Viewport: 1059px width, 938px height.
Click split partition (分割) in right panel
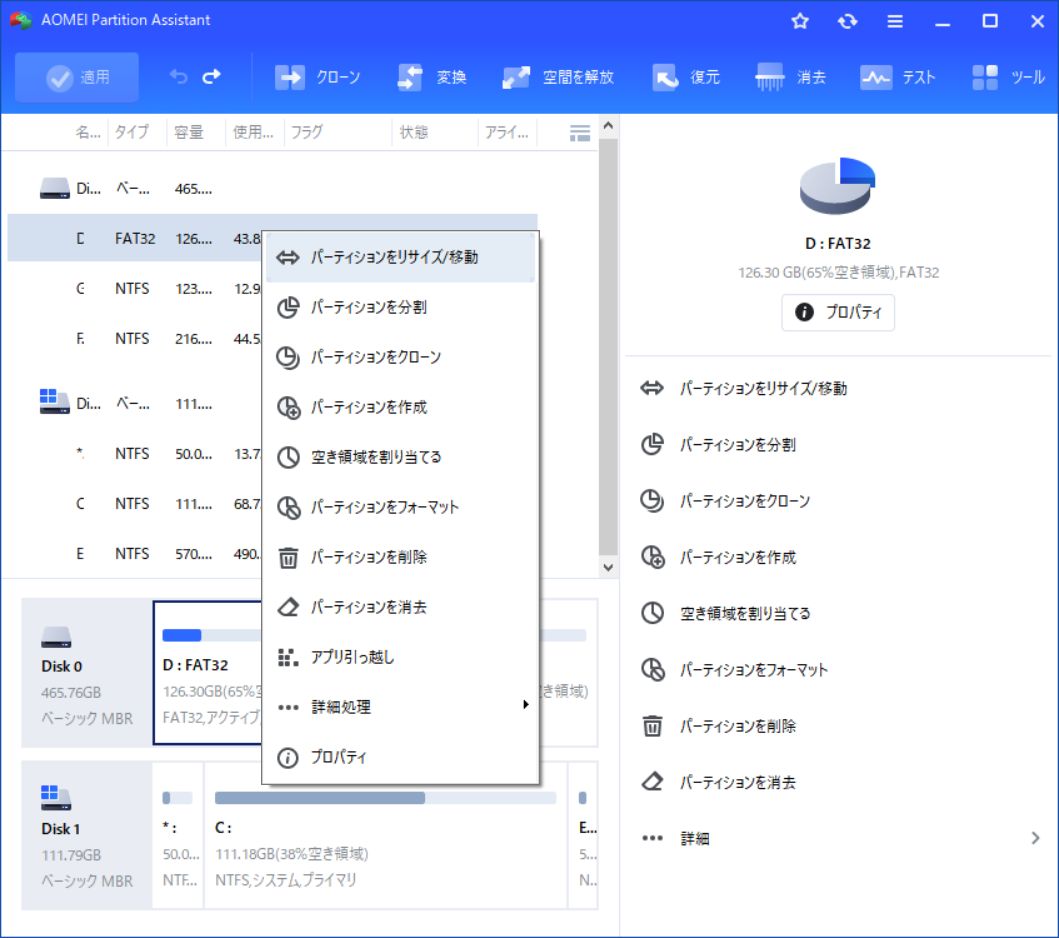[718, 444]
